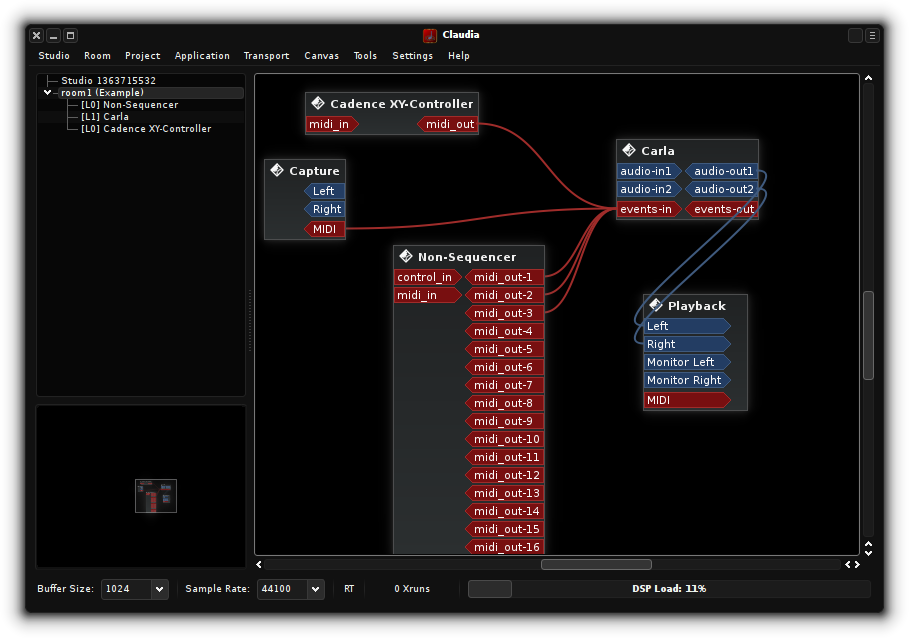Click the Playback box diamond icon
Image resolution: width=909 pixels, height=638 pixels.
tap(656, 305)
